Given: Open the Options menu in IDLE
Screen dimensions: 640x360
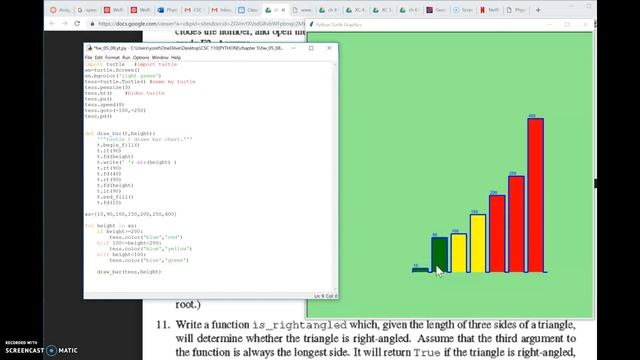Looking at the screenshot, I should tap(141, 58).
